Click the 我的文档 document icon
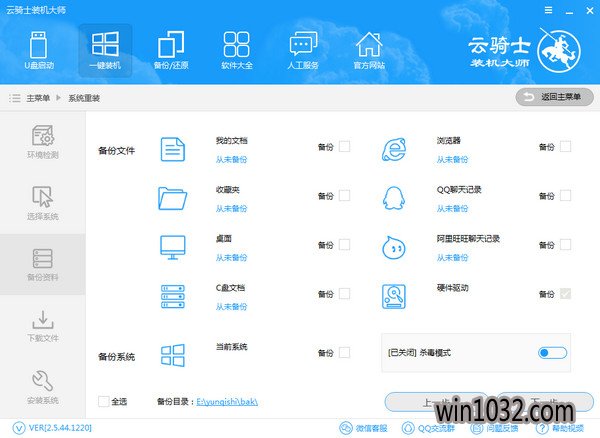 pyautogui.click(x=173, y=149)
